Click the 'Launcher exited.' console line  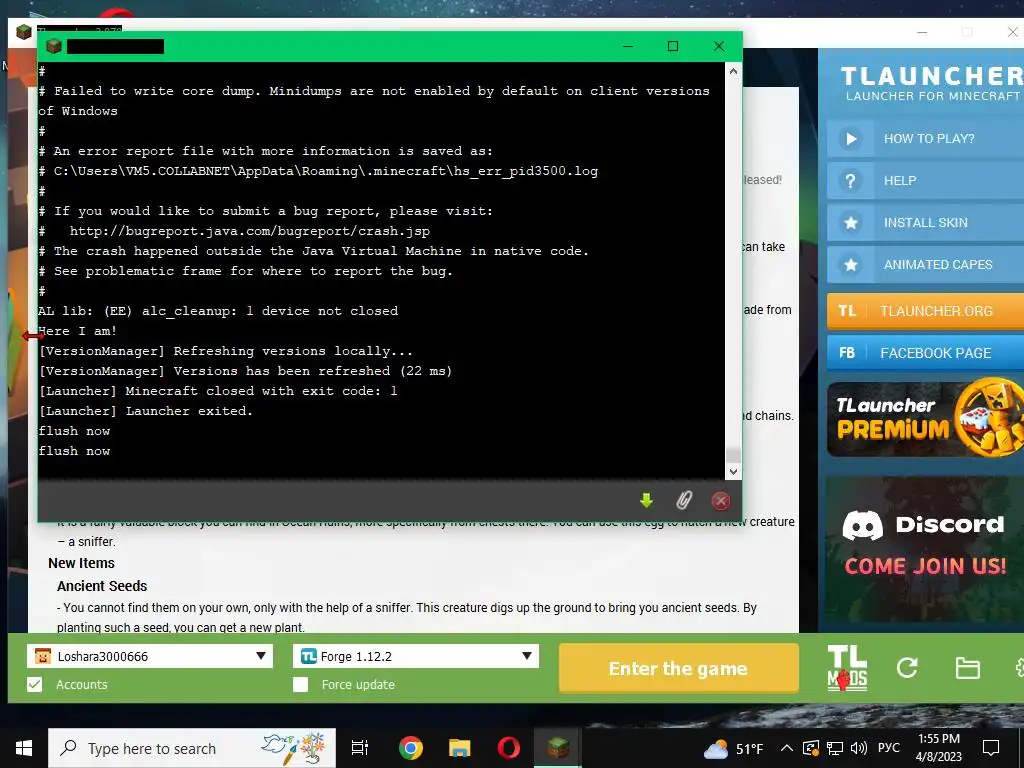click(145, 411)
